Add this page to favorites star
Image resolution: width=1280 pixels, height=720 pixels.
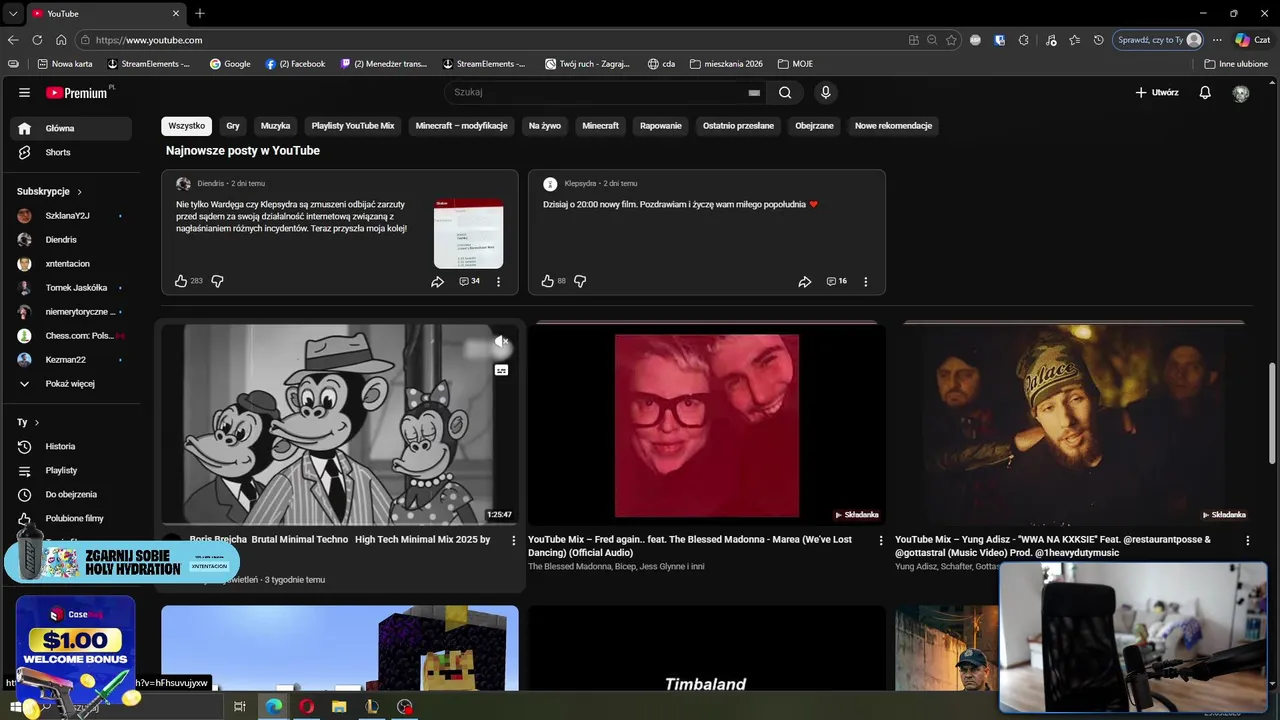click(951, 40)
